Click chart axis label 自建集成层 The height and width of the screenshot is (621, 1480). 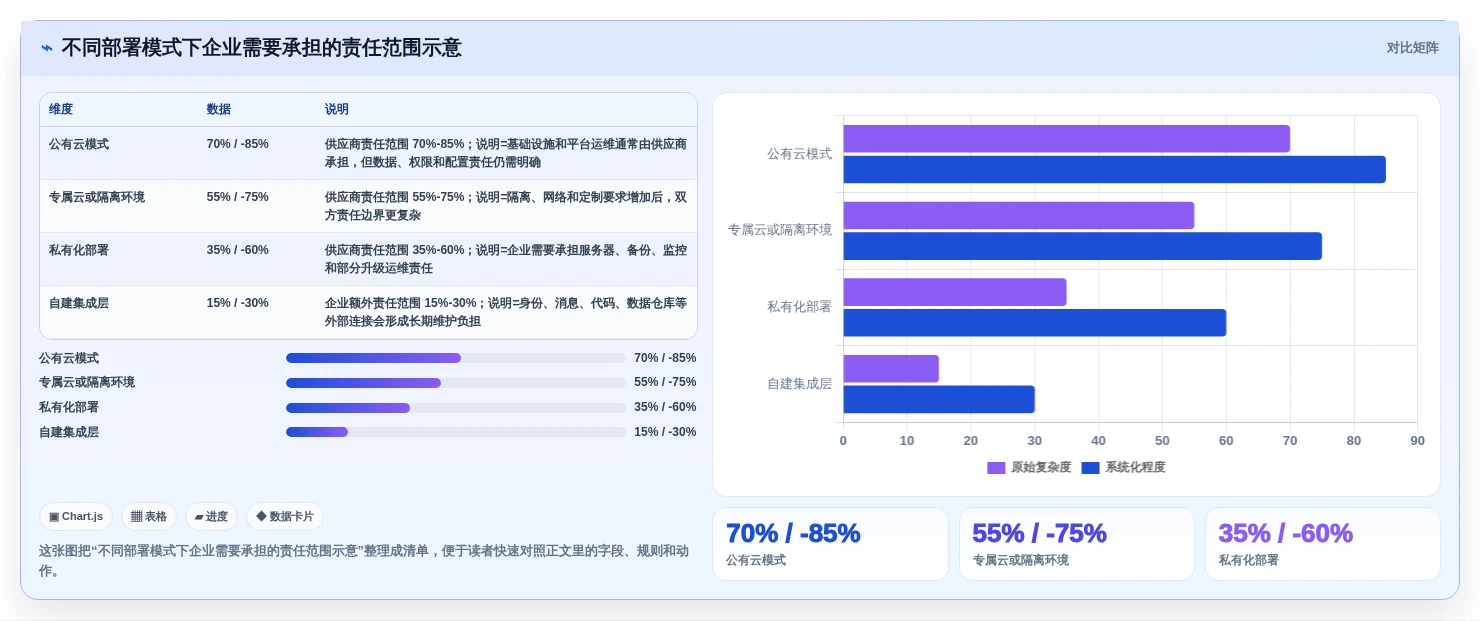pyautogui.click(x=799, y=384)
